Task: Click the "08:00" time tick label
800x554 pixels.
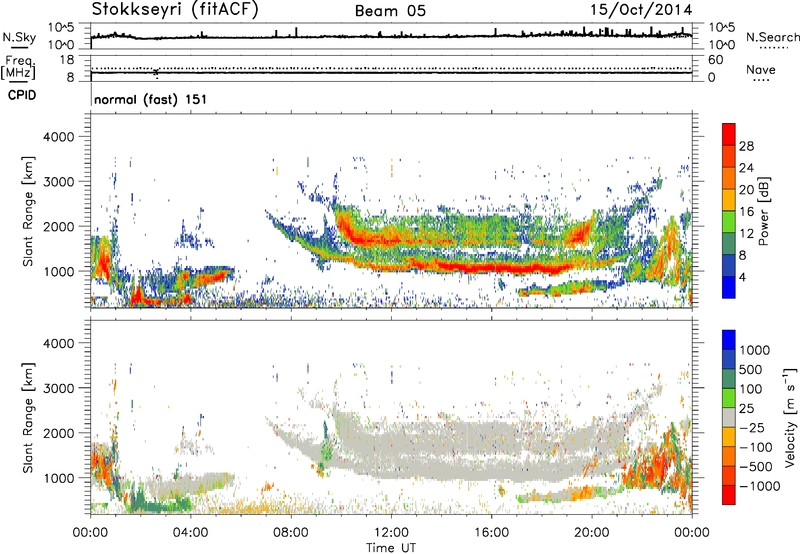Action: pos(291,533)
